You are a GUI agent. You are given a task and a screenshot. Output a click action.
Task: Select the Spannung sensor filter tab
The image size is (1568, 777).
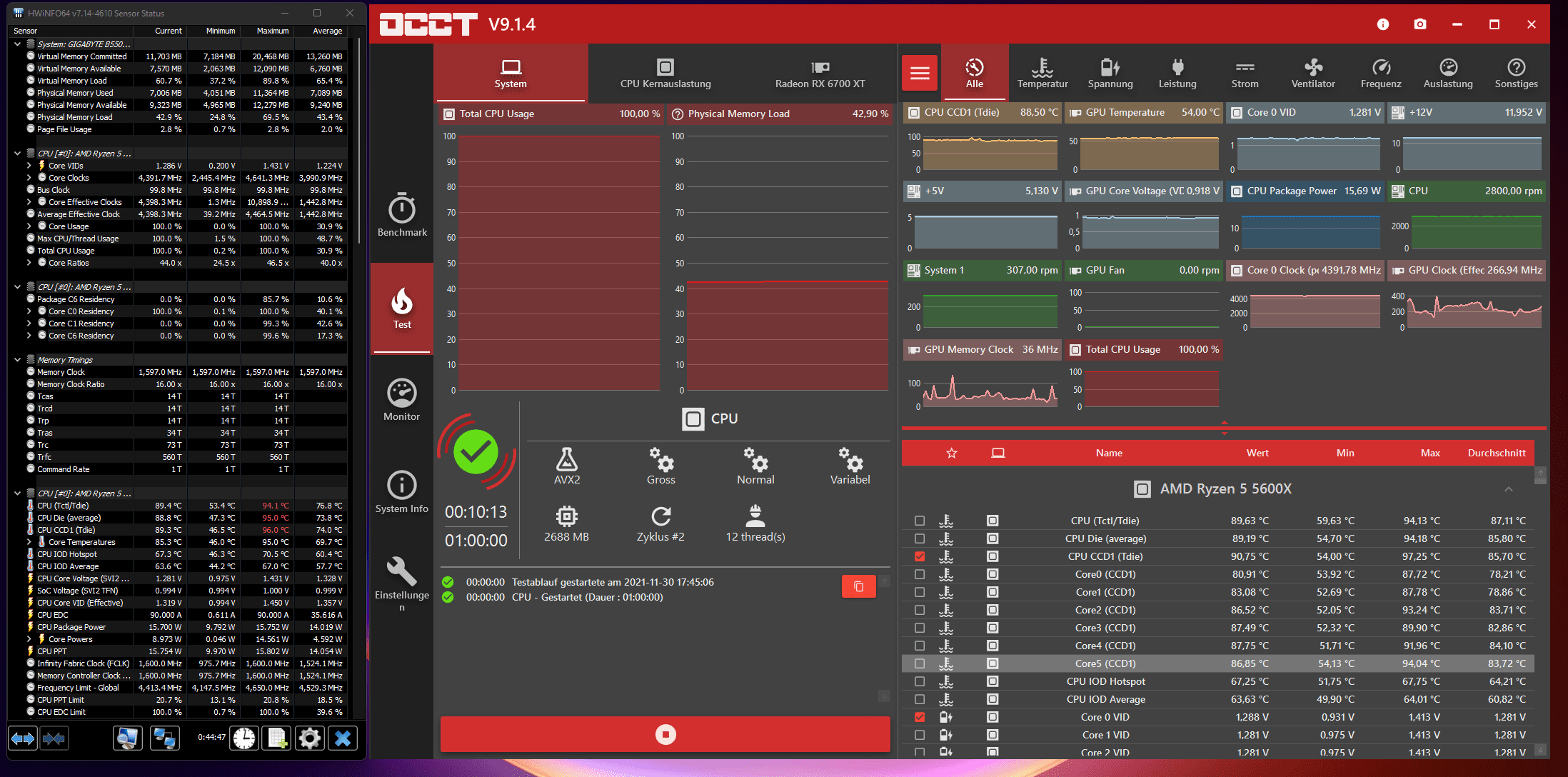pyautogui.click(x=1110, y=73)
